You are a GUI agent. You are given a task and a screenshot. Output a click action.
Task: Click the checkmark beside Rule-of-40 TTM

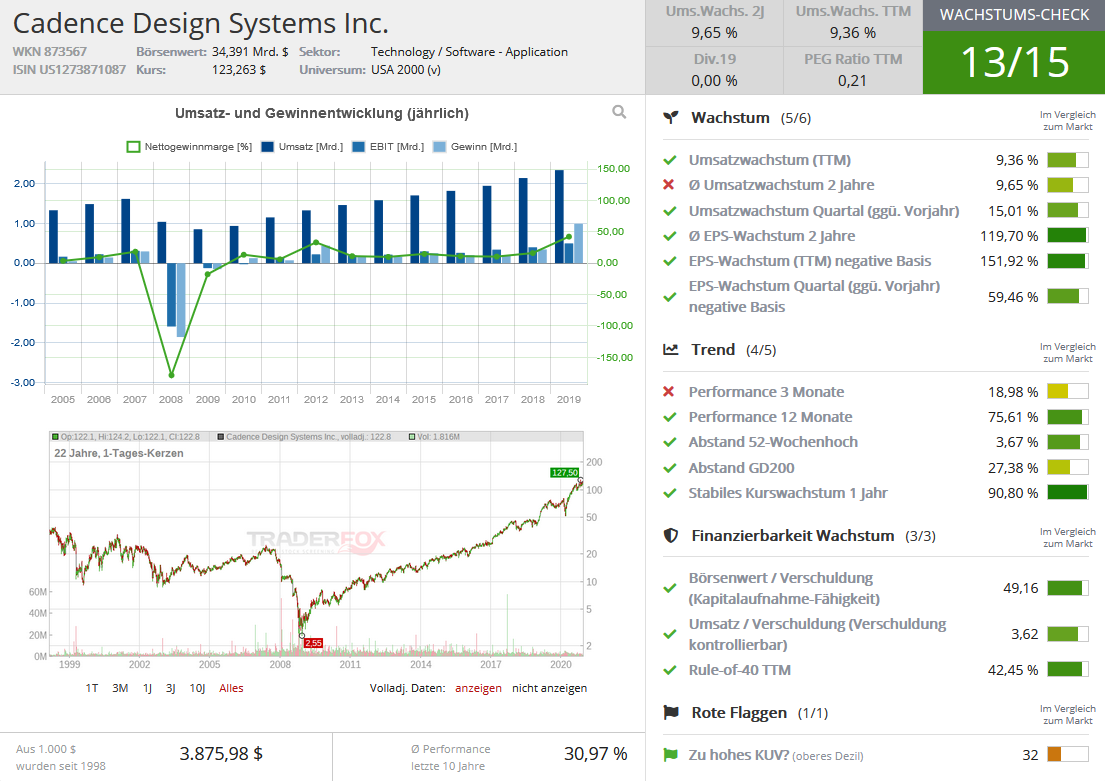pos(669,670)
